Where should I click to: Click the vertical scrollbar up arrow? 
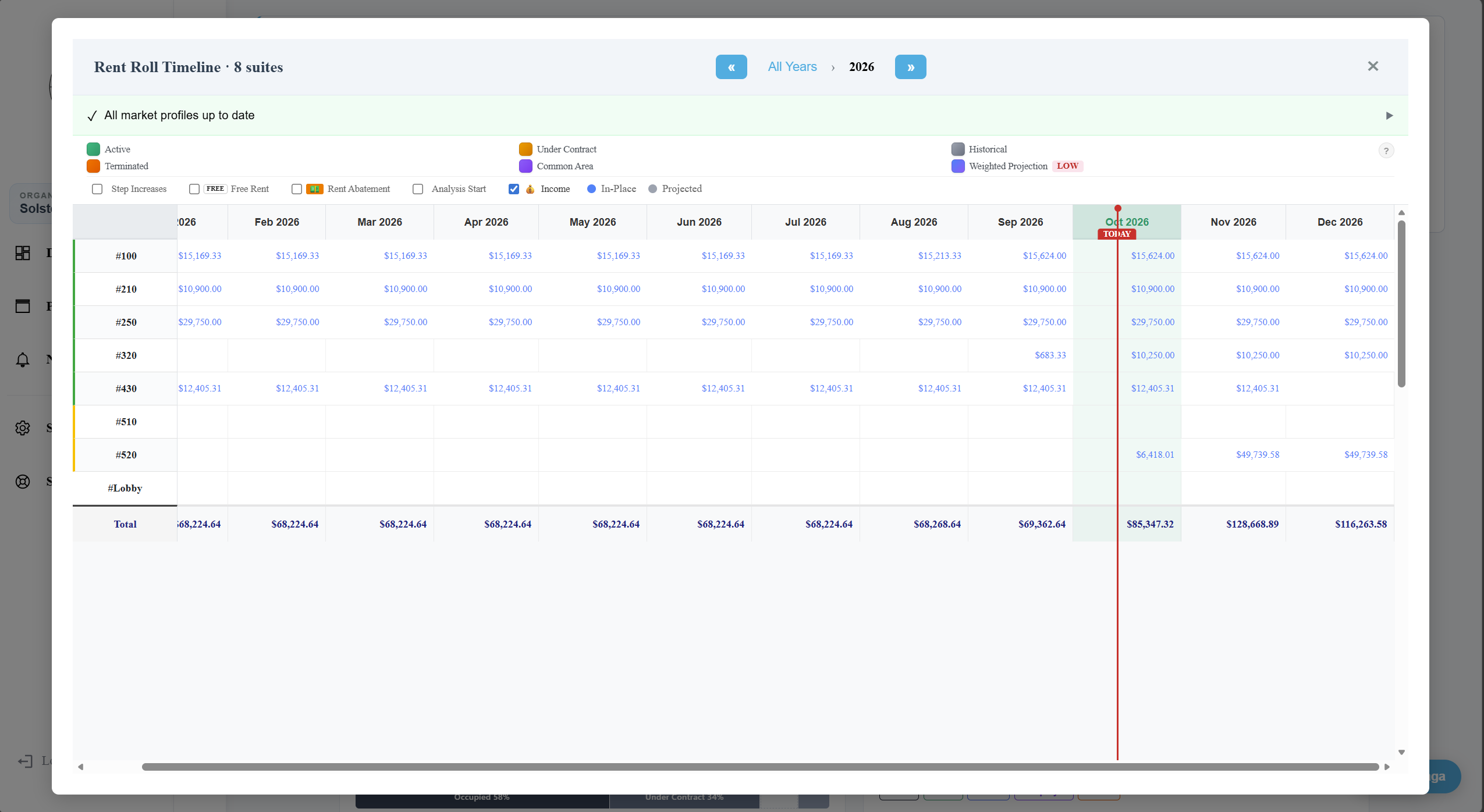point(1401,213)
